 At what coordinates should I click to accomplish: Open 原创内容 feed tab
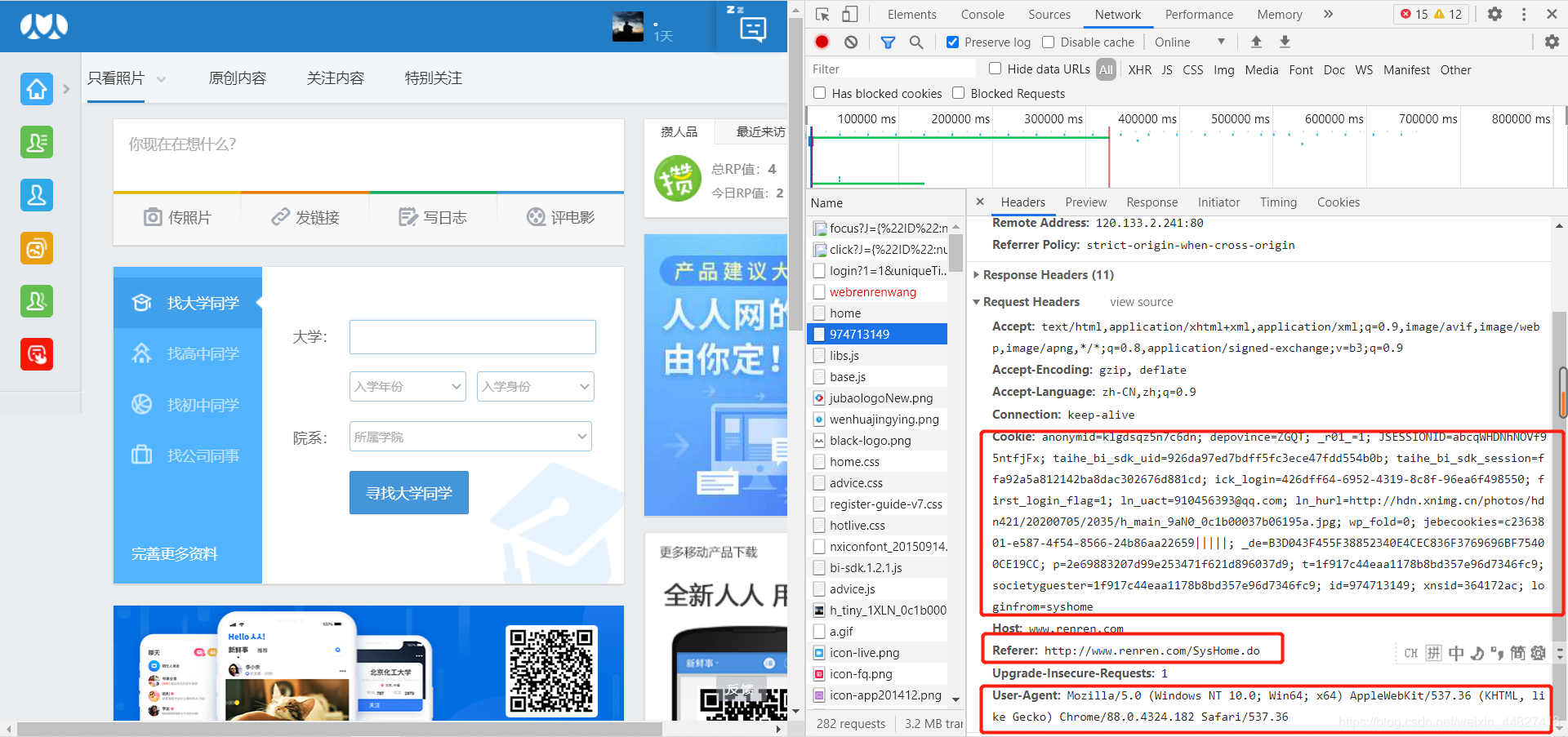coord(238,78)
